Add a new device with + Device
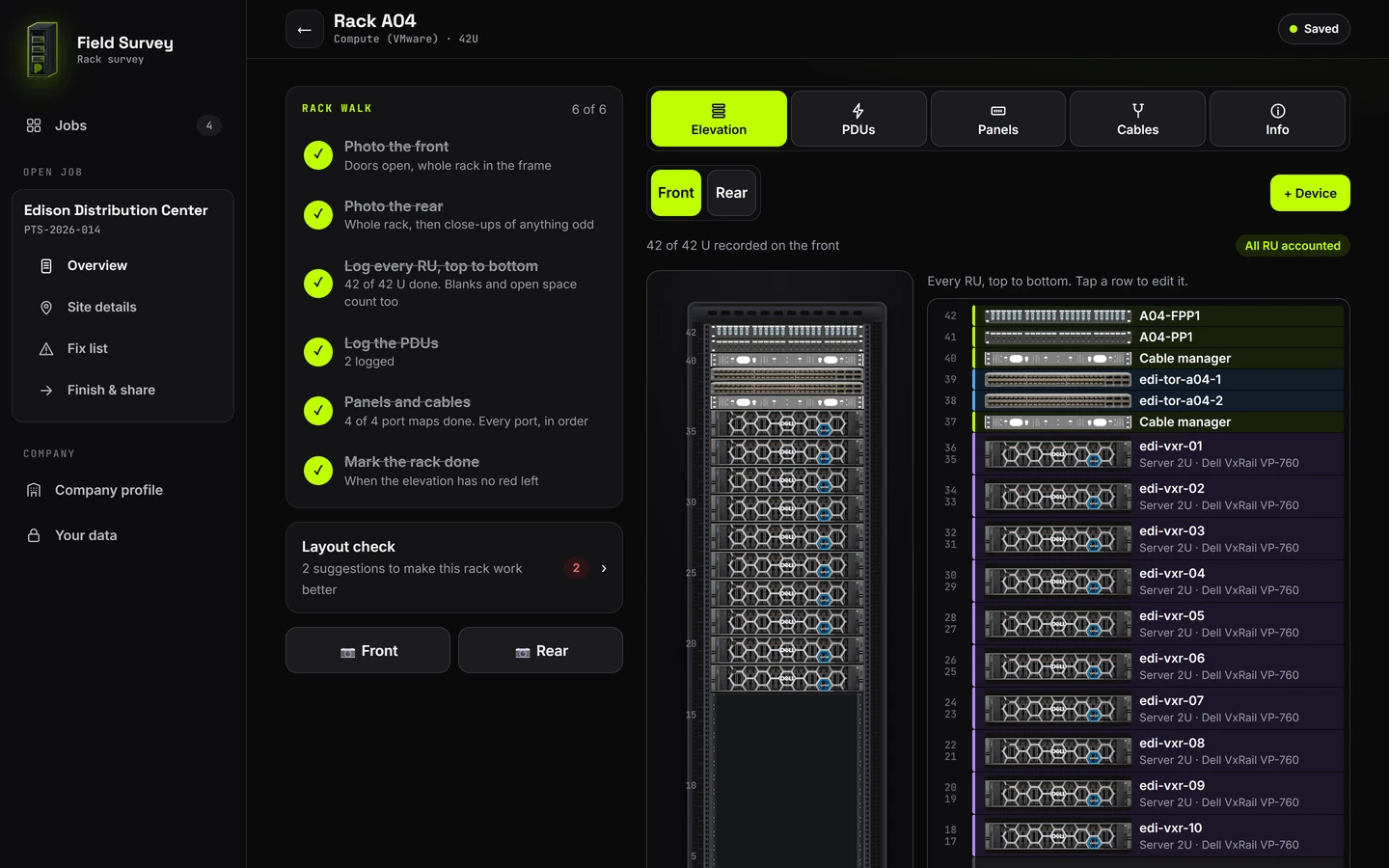 [x=1310, y=193]
